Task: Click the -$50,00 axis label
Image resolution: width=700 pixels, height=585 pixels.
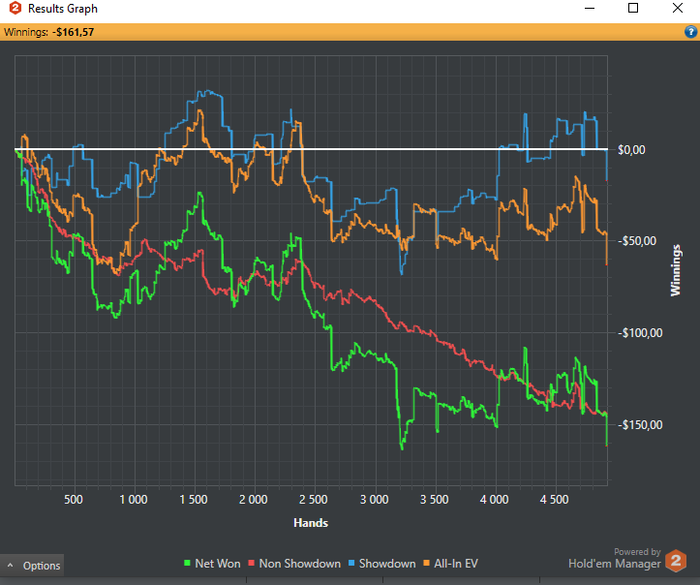Action: point(637,241)
